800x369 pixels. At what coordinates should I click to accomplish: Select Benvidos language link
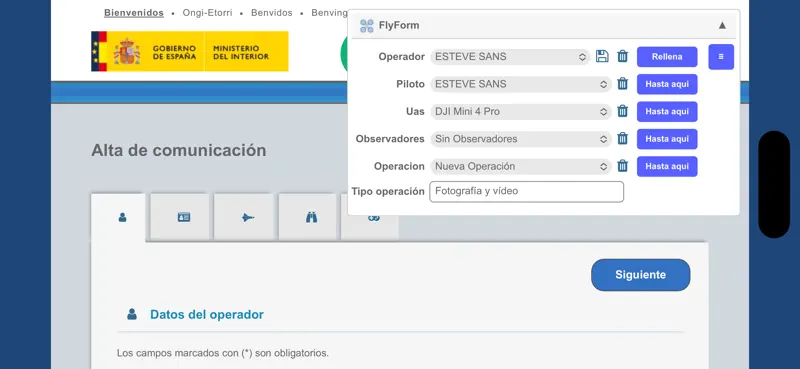tap(271, 13)
